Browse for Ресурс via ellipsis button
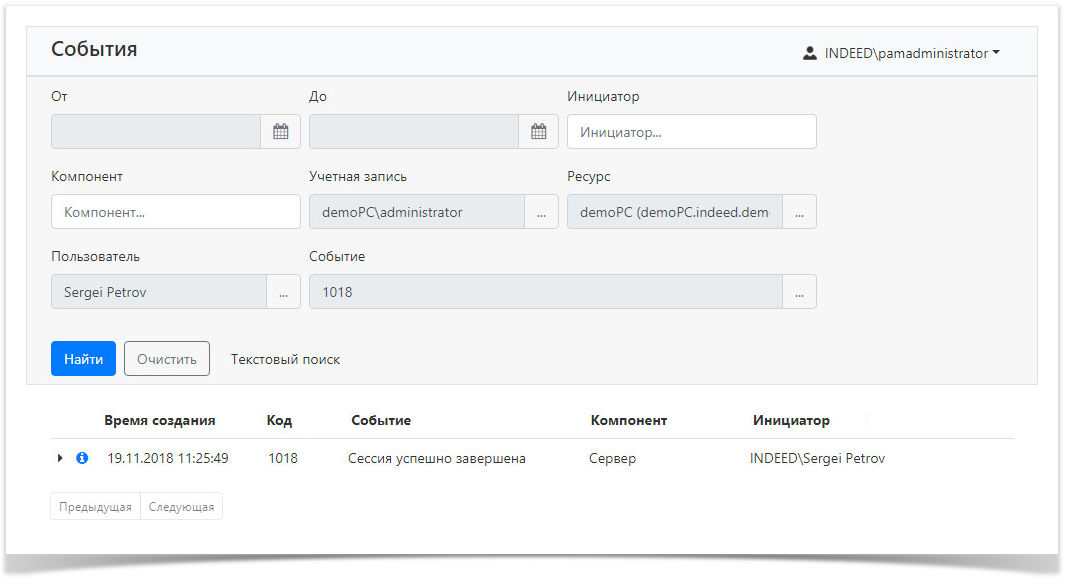Viewport: 1072px width, 583px height. pyautogui.click(x=799, y=212)
